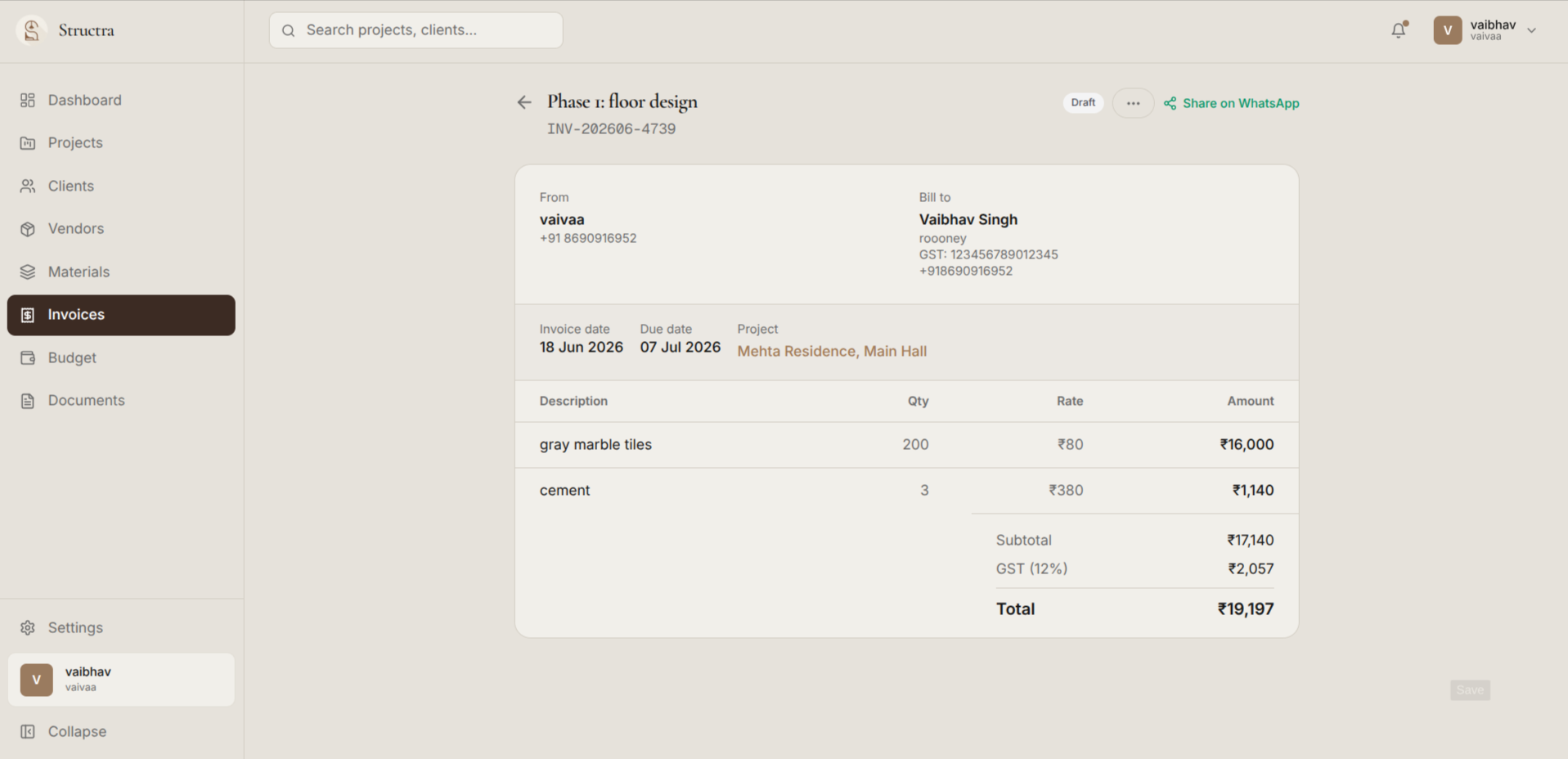
Task: Click the invoice date 18 Jun 2026
Action: [x=581, y=347]
